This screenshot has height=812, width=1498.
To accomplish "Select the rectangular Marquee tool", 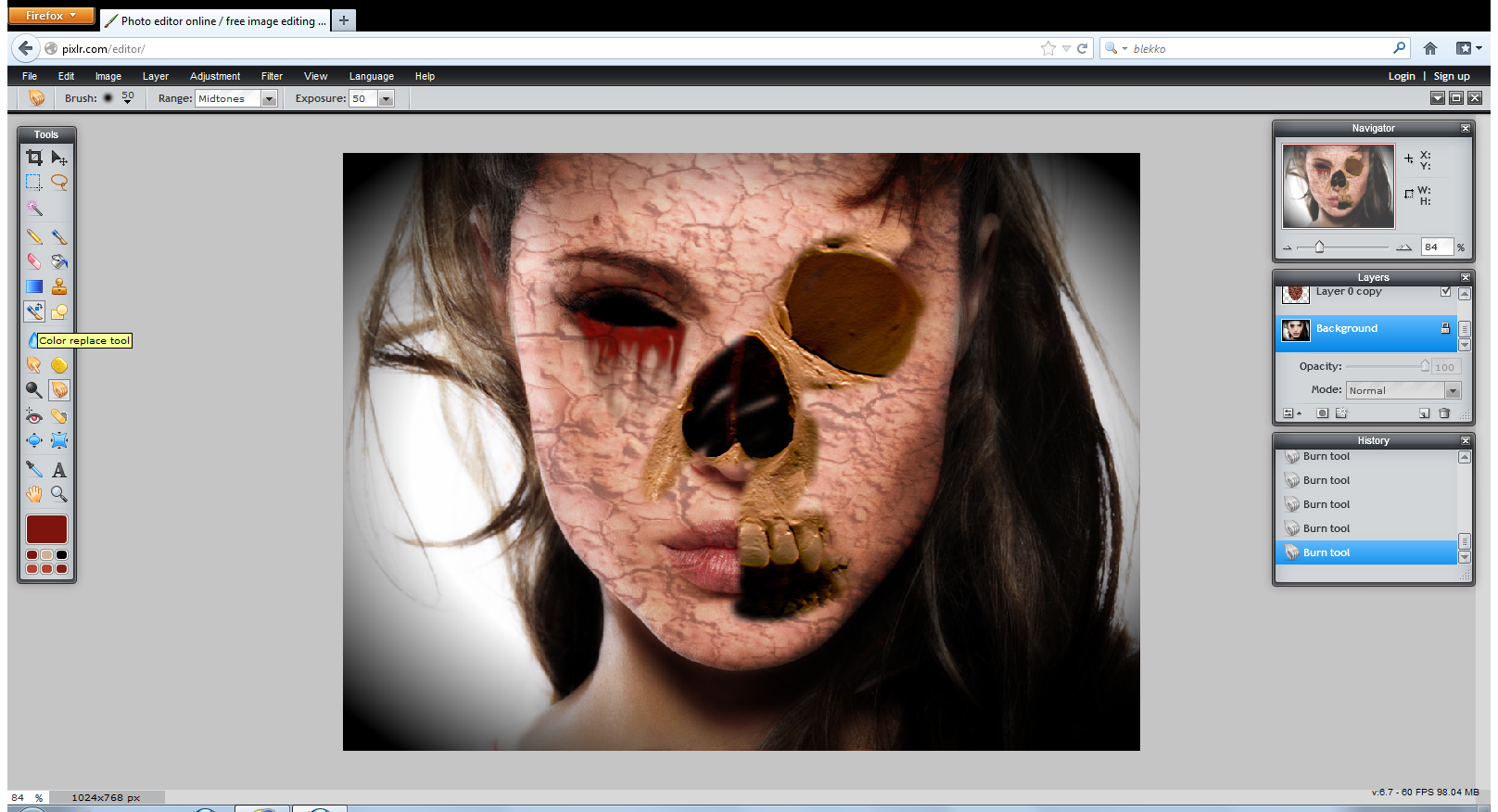I will (x=34, y=183).
